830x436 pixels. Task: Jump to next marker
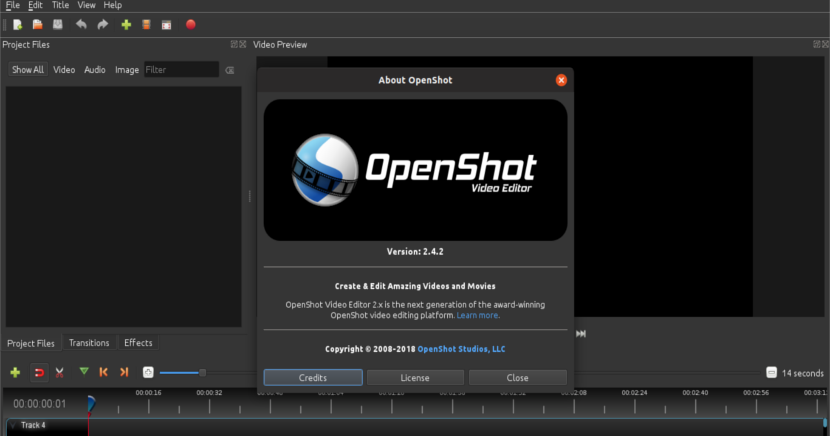pos(124,373)
